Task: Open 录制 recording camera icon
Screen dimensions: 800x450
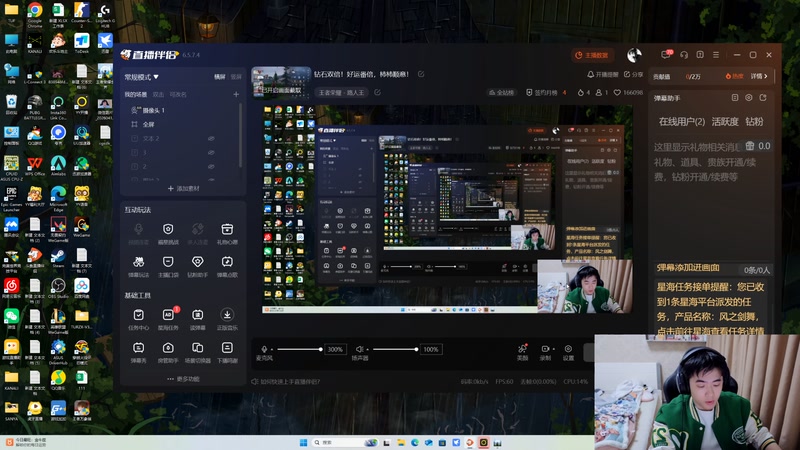Action: tap(545, 352)
